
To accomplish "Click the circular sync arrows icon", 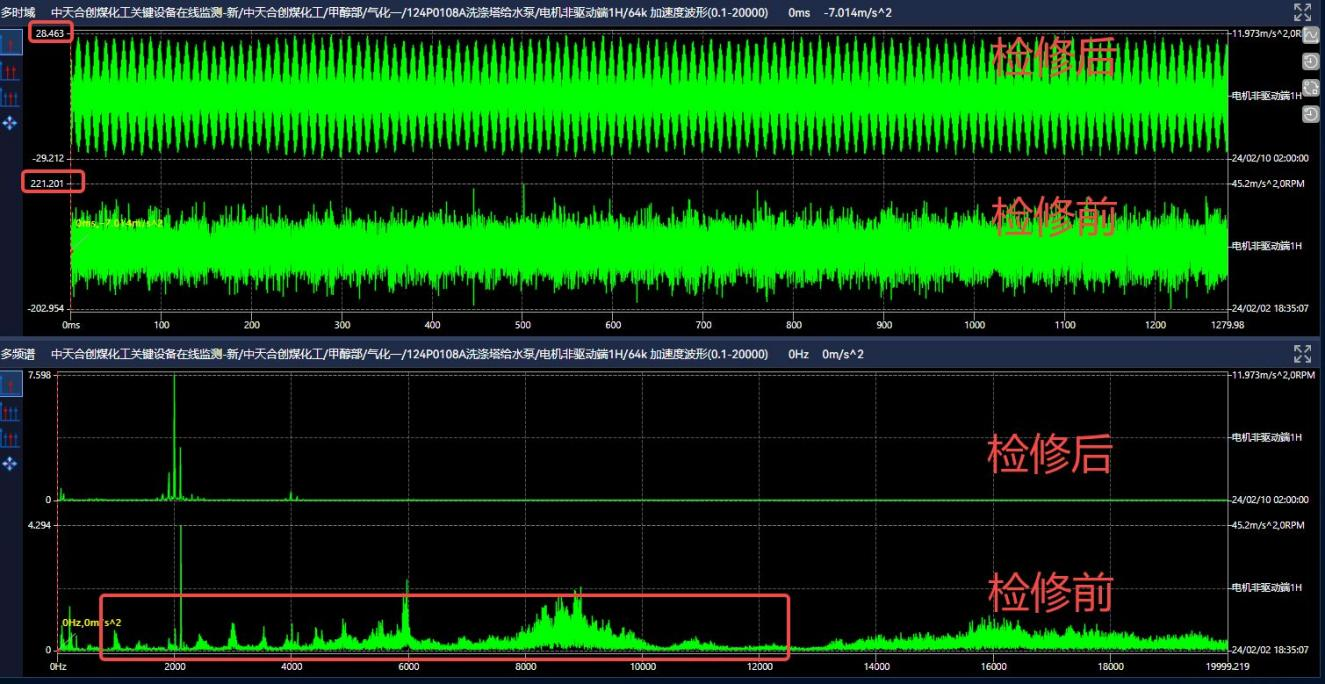I will [1311, 87].
